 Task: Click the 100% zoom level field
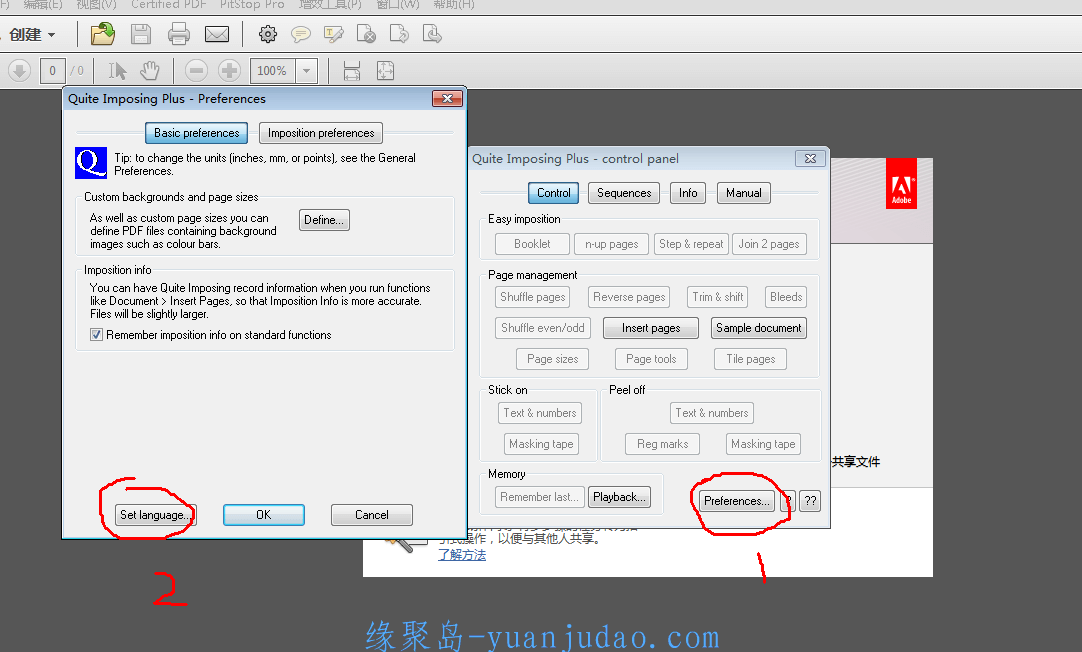click(273, 70)
